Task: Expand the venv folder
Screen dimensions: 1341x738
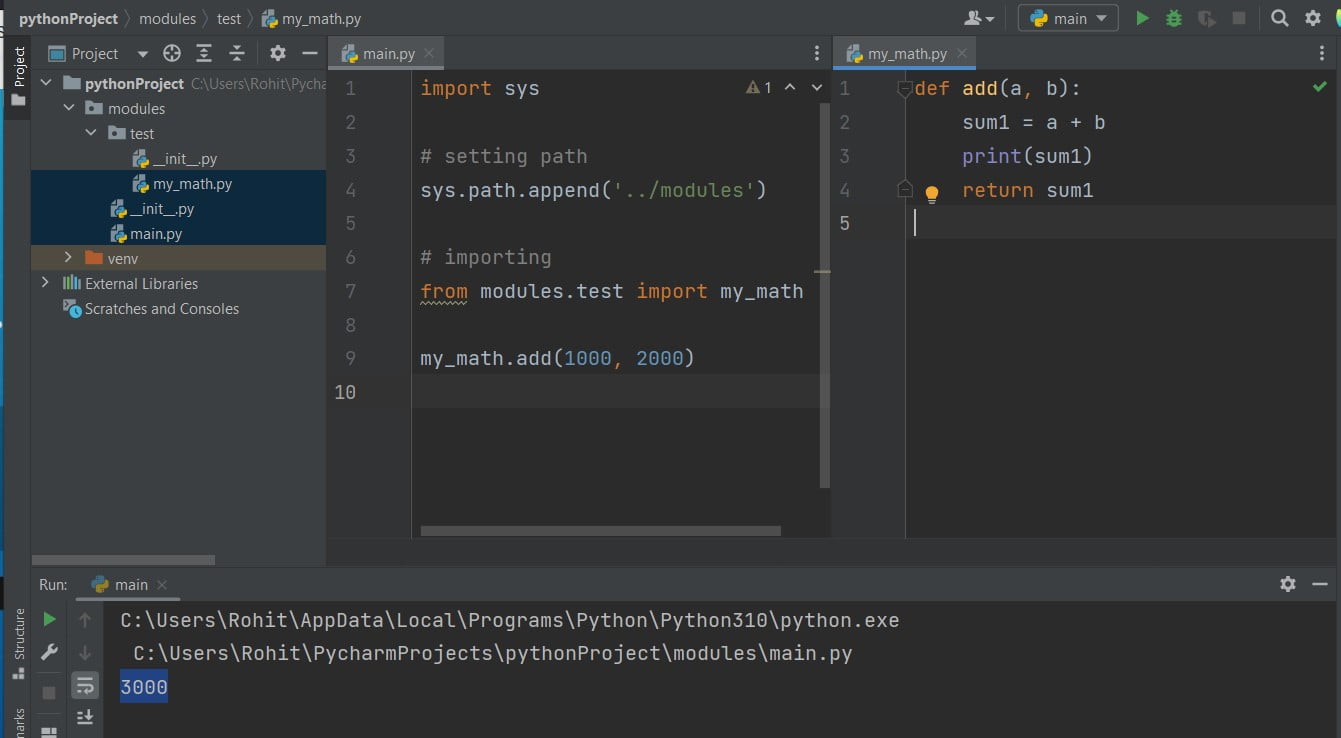Action: pyautogui.click(x=68, y=258)
